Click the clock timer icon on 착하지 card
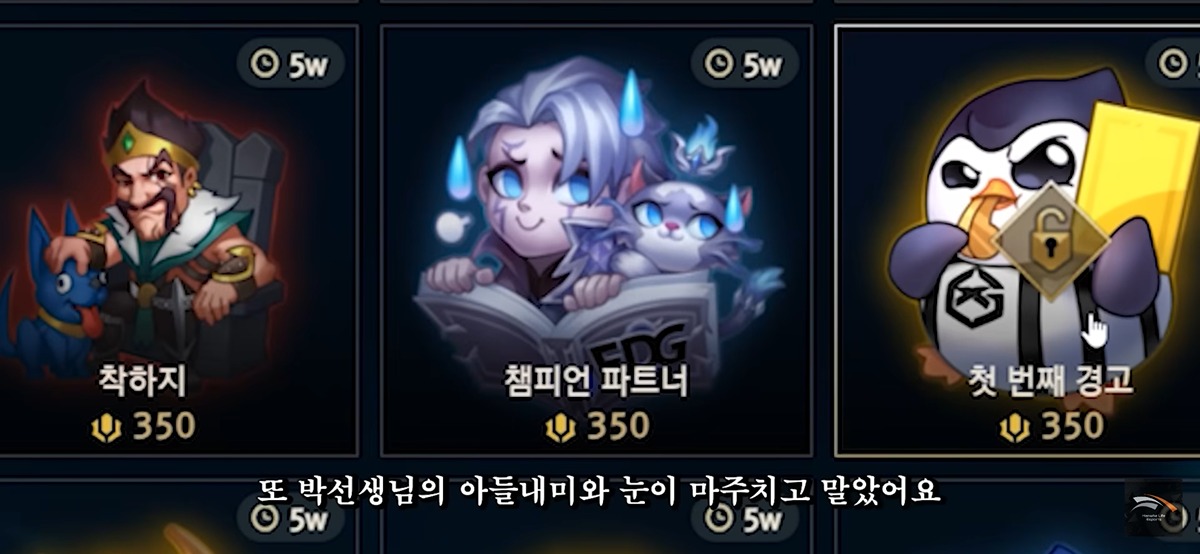1200x554 pixels. pos(263,64)
